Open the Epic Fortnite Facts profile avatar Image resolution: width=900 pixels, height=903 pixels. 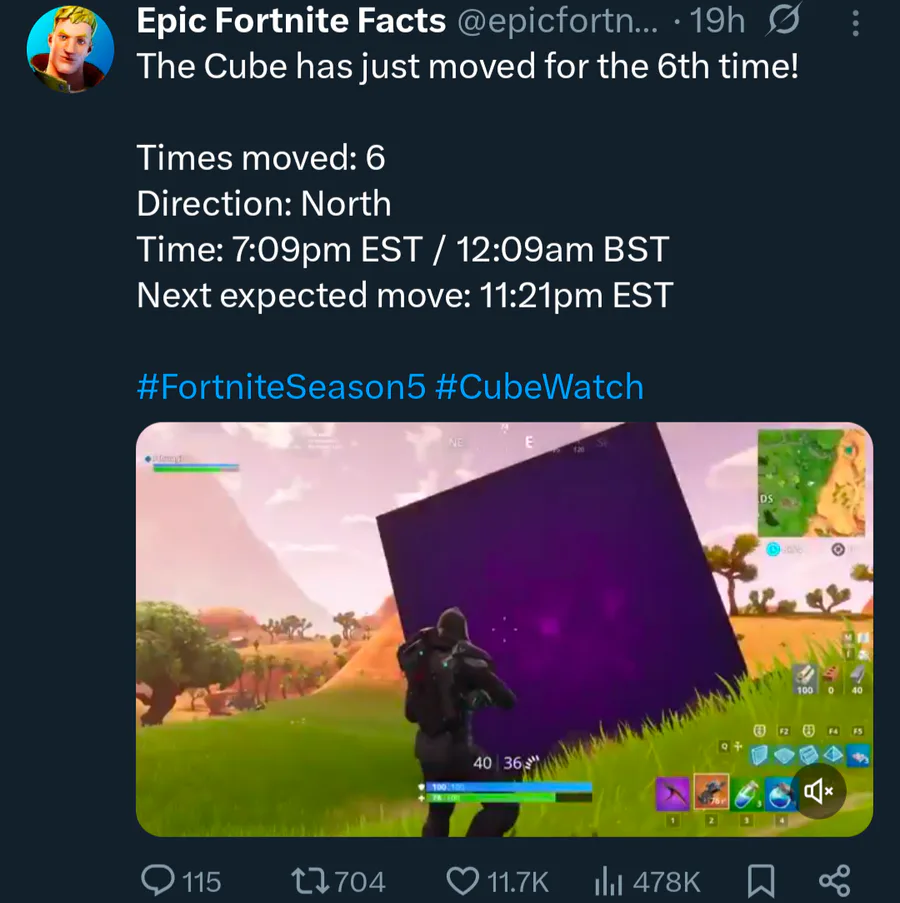pyautogui.click(x=70, y=50)
